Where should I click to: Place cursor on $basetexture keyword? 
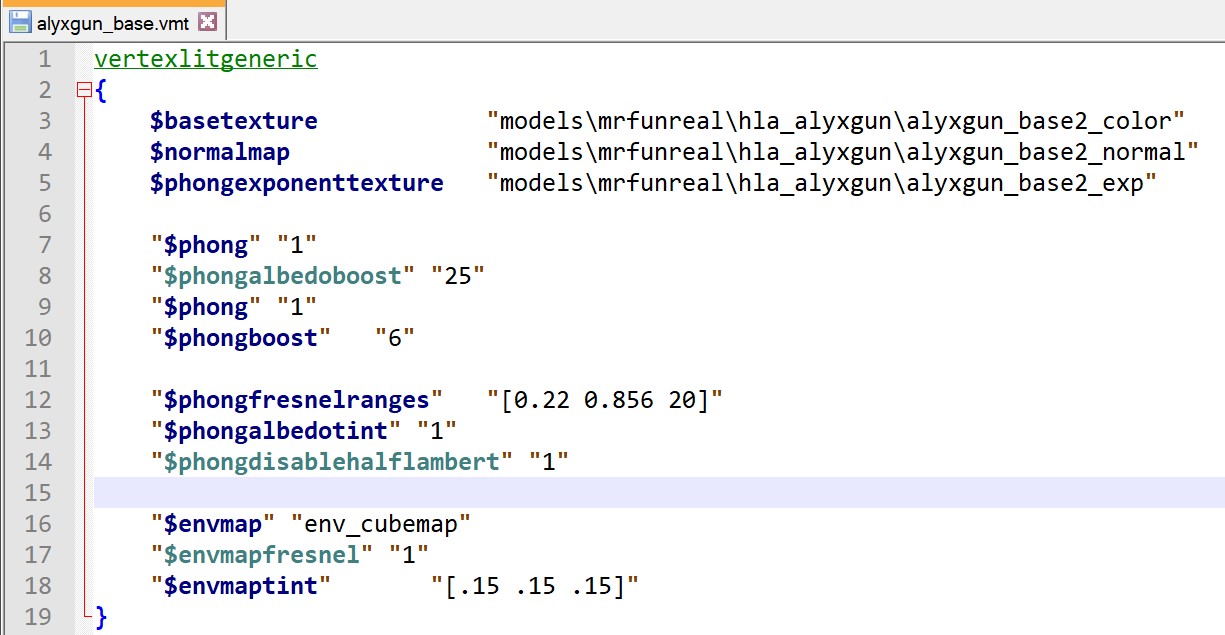[x=234, y=121]
